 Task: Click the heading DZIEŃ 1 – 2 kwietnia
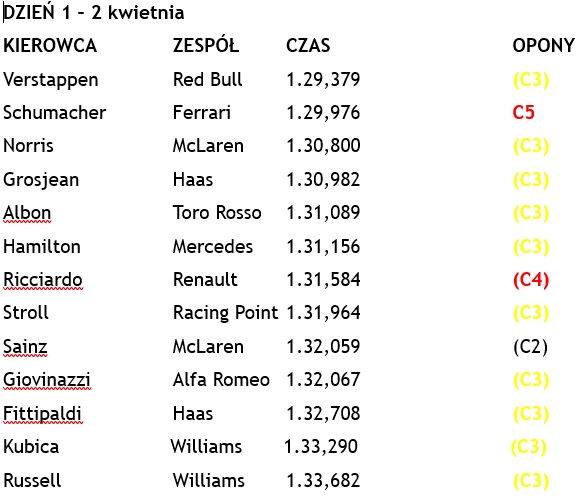(94, 13)
